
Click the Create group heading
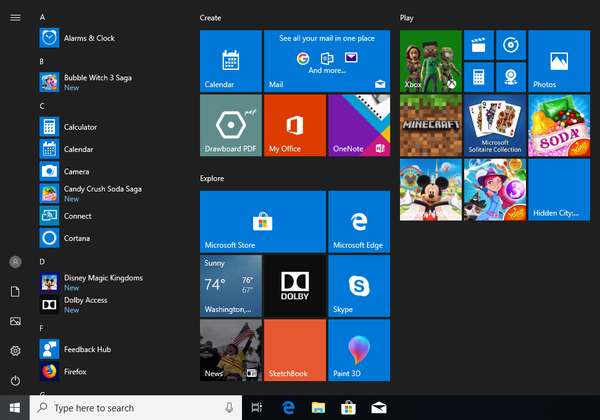tap(210, 18)
